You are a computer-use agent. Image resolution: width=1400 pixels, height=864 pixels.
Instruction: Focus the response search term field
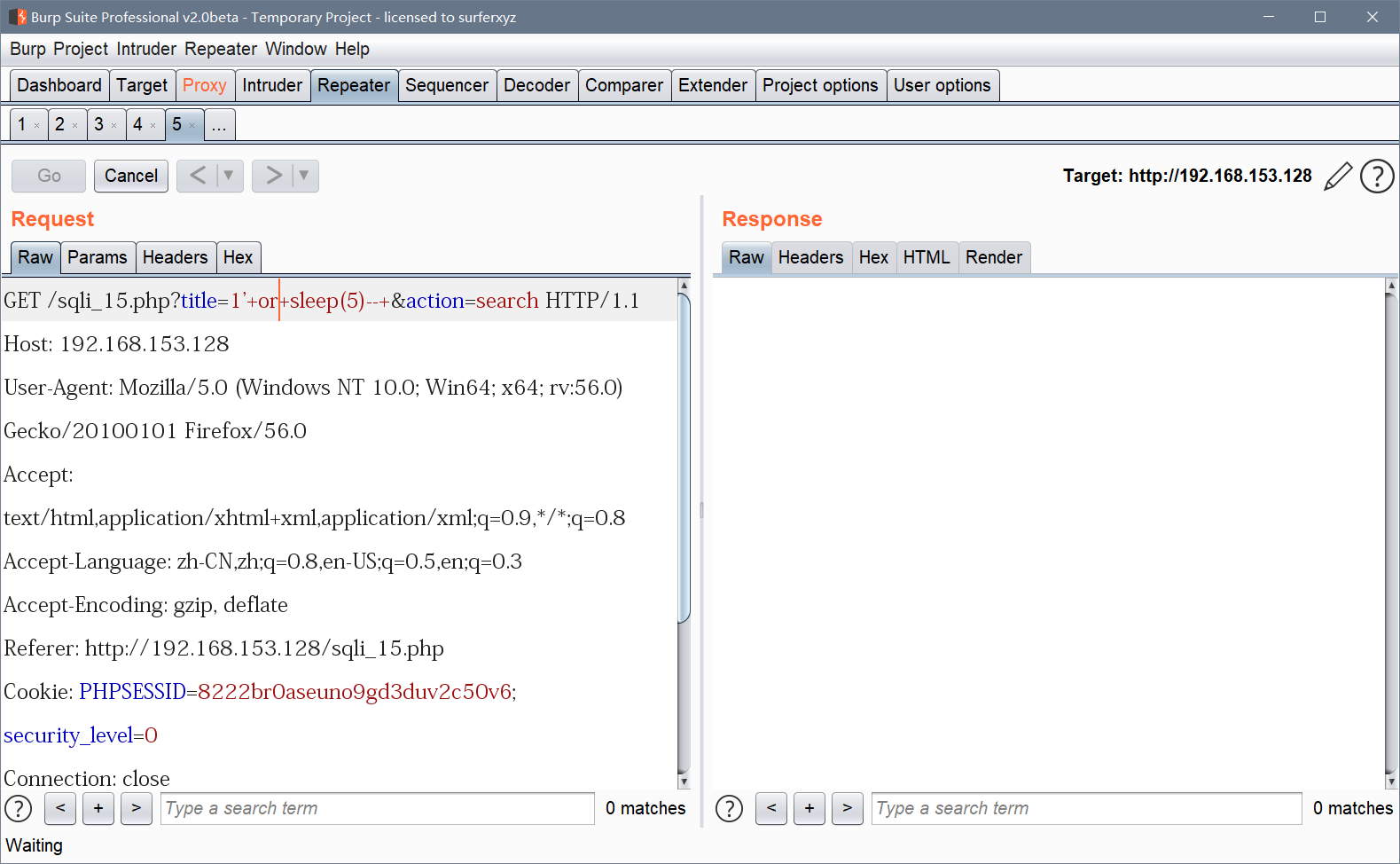click(x=1087, y=808)
